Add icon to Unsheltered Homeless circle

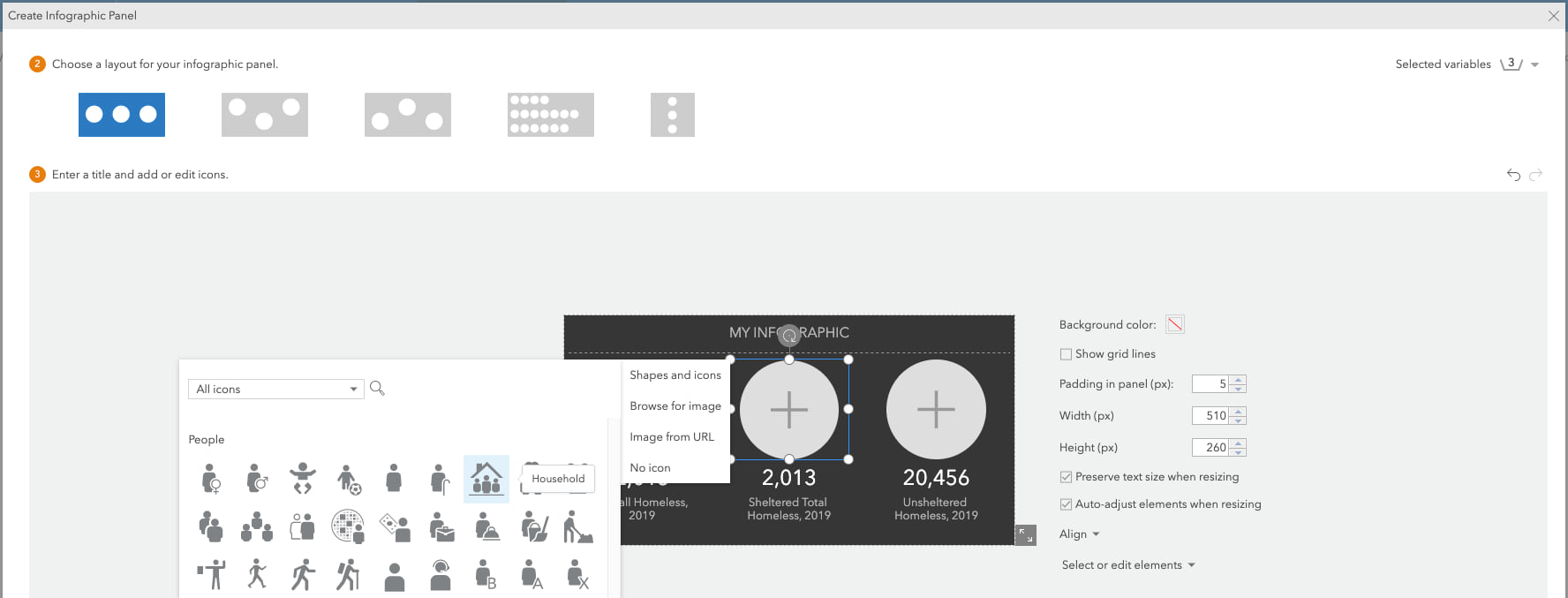pyautogui.click(x=936, y=409)
